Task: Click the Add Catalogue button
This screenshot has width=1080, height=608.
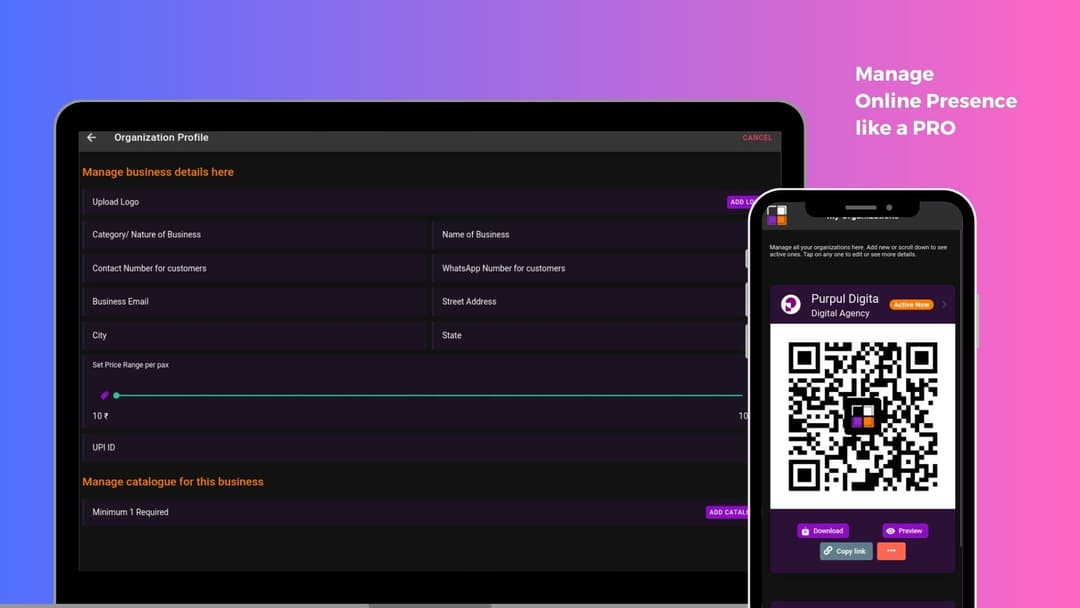Action: coord(727,512)
